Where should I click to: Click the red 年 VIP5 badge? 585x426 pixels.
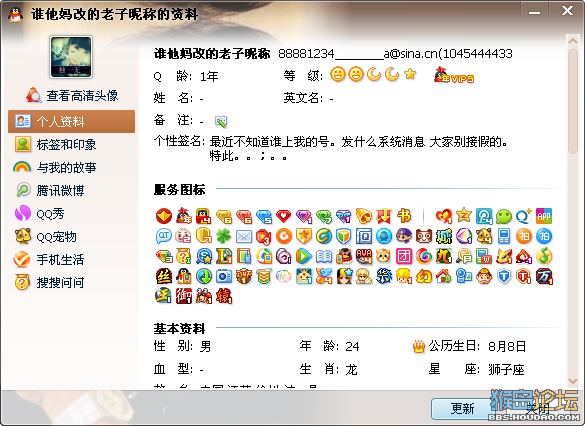(453, 75)
